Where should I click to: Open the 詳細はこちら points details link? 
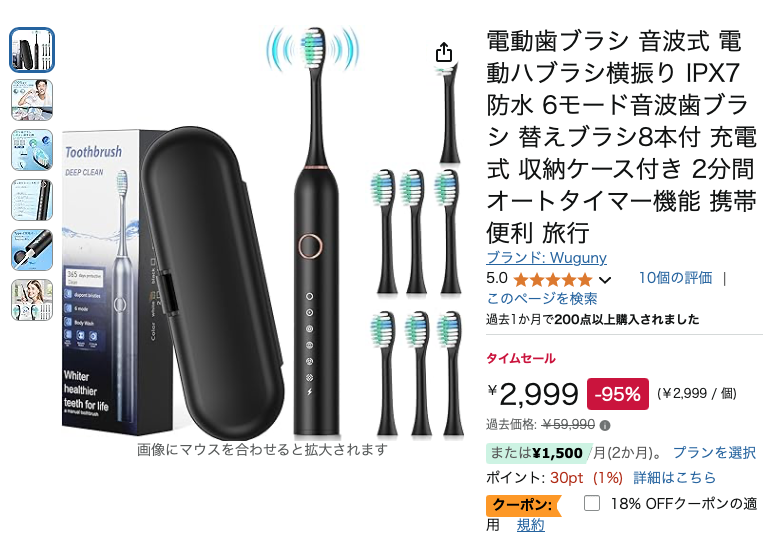[674, 477]
